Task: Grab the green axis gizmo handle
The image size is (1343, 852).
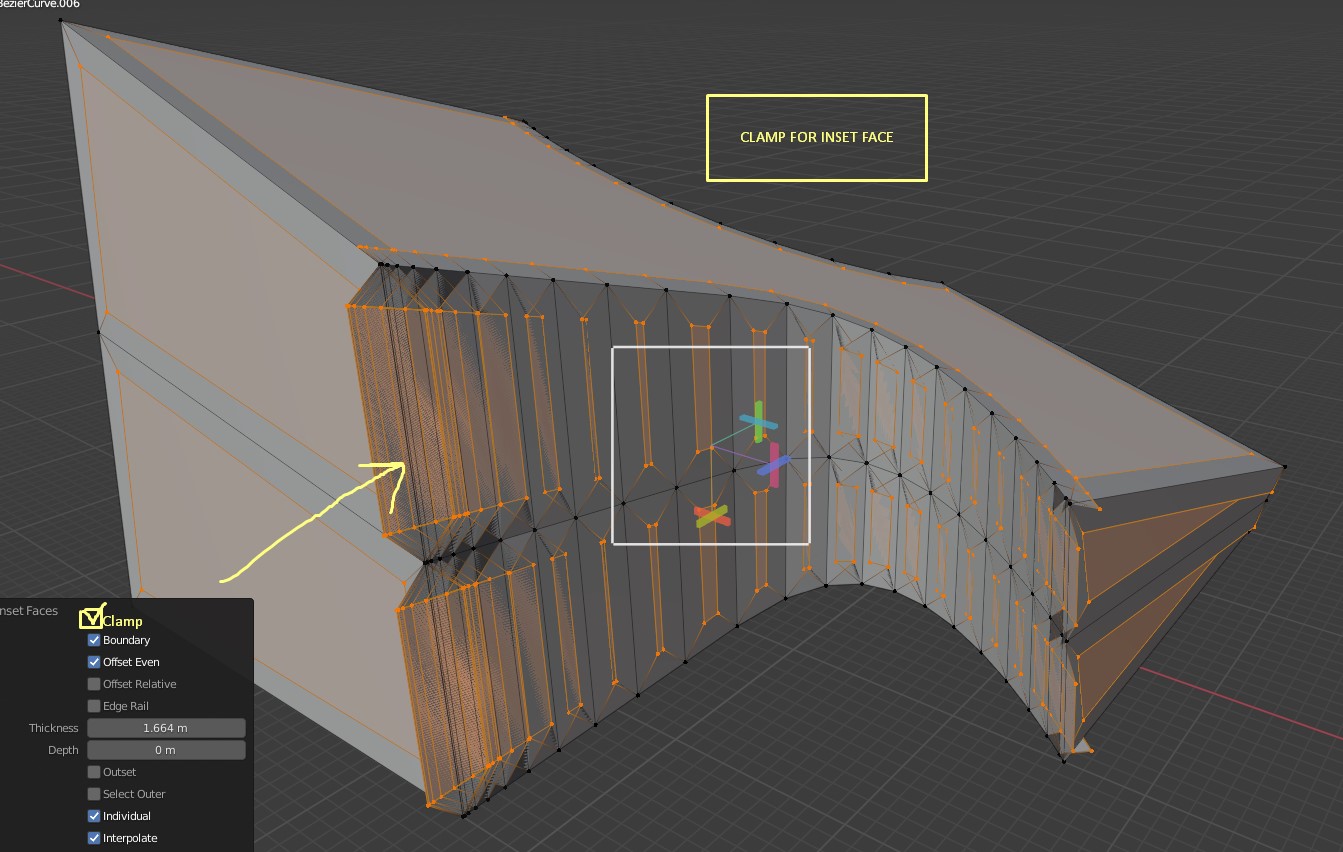Action: (759, 420)
